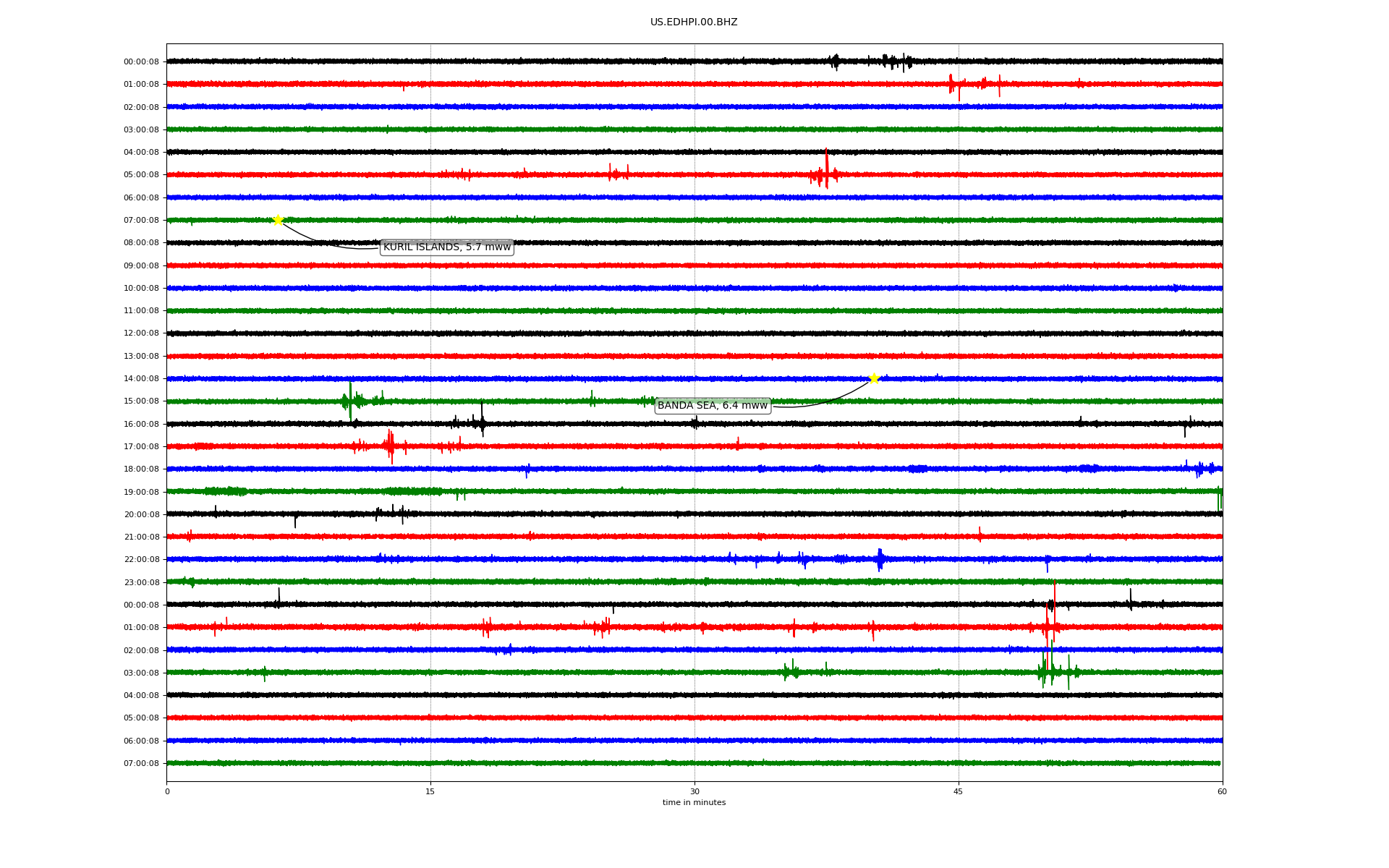Click the Banda Sea yellow star marker

[874, 378]
